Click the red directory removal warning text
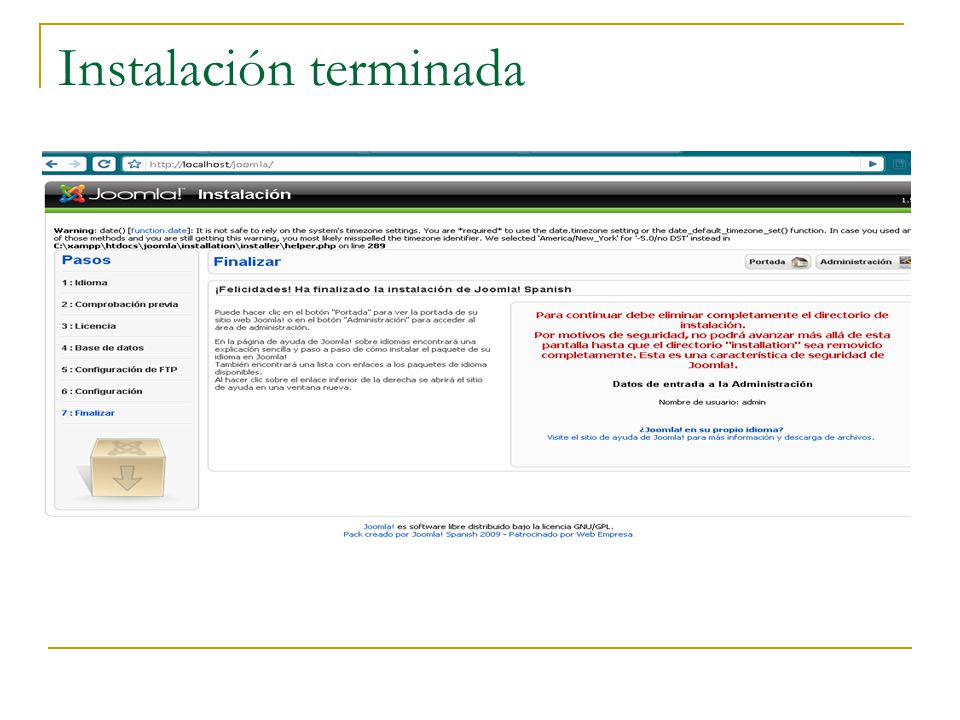The width and height of the screenshot is (960, 720). point(712,340)
